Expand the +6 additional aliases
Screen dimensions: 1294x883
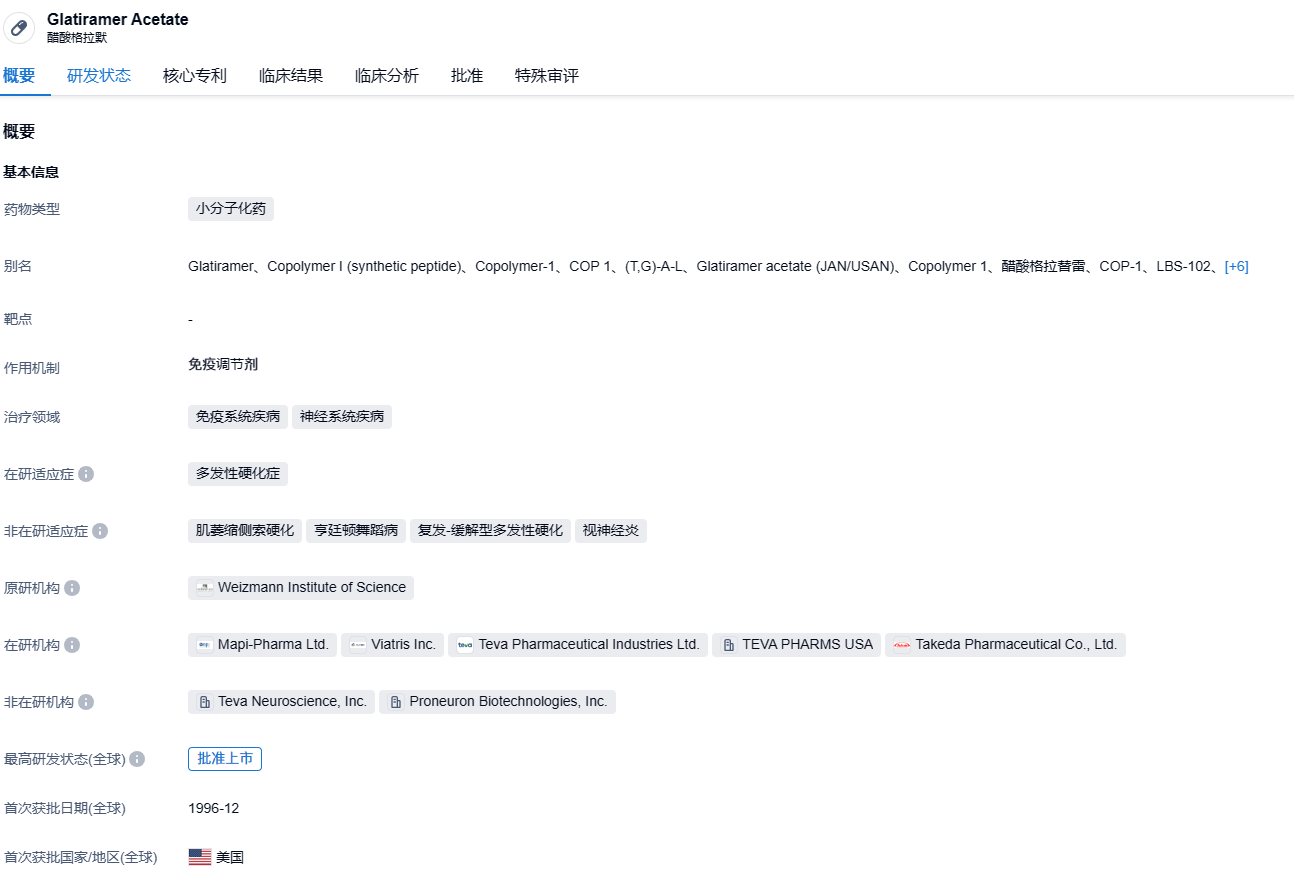[x=1236, y=266]
